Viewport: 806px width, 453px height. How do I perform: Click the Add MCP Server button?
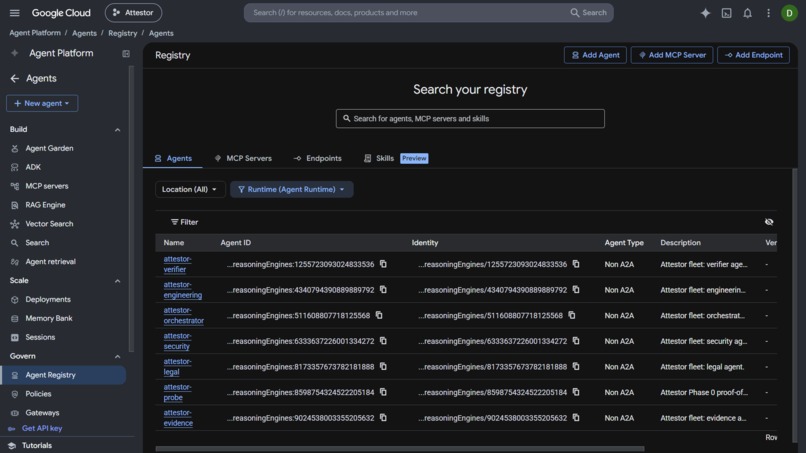coord(672,55)
